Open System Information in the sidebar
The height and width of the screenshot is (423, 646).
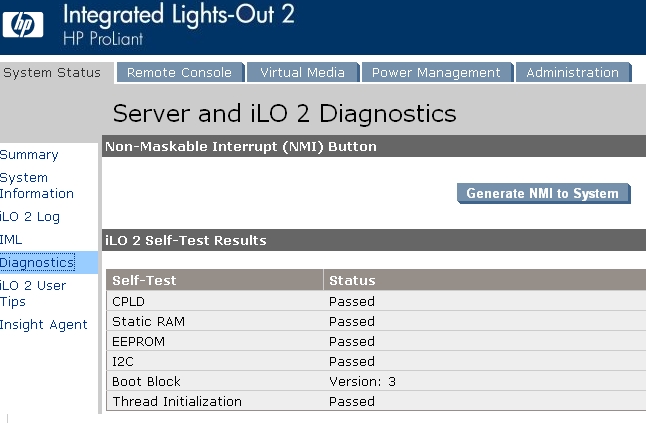click(37, 186)
